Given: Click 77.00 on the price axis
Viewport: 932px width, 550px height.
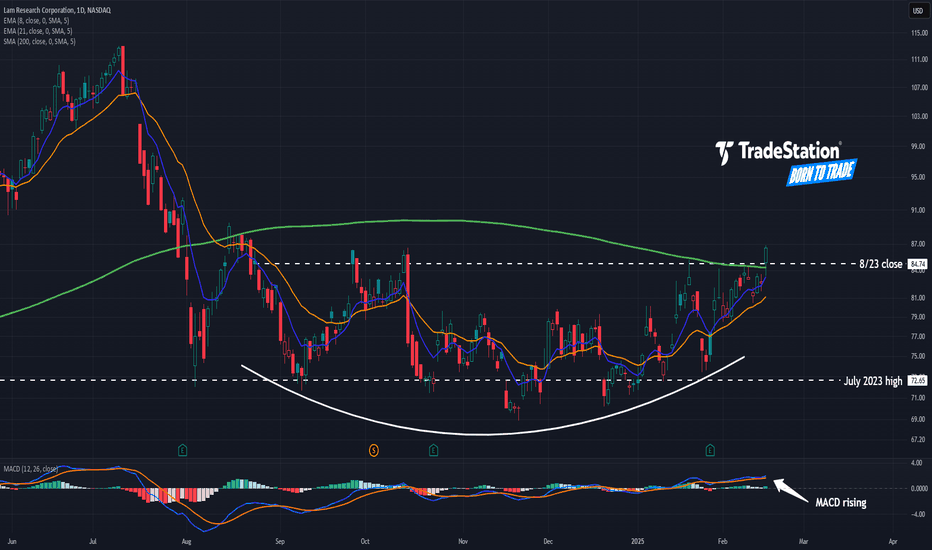Looking at the screenshot, I should tap(919, 337).
